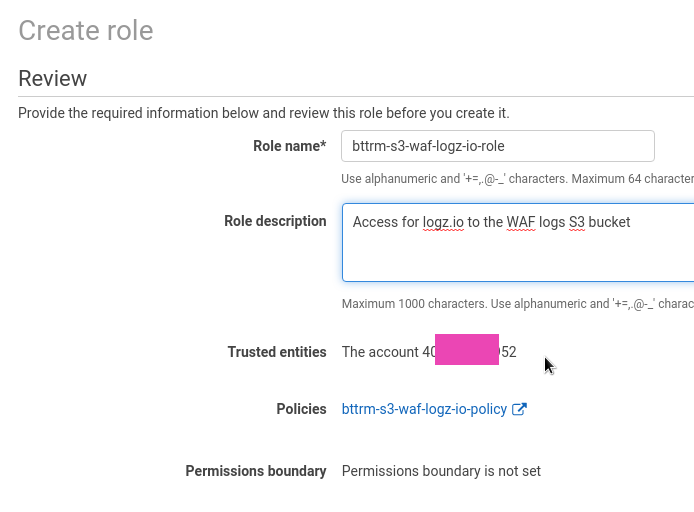The height and width of the screenshot is (512, 694).
Task: Click the Maximum 1000 characters hint text
Action: tap(518, 304)
